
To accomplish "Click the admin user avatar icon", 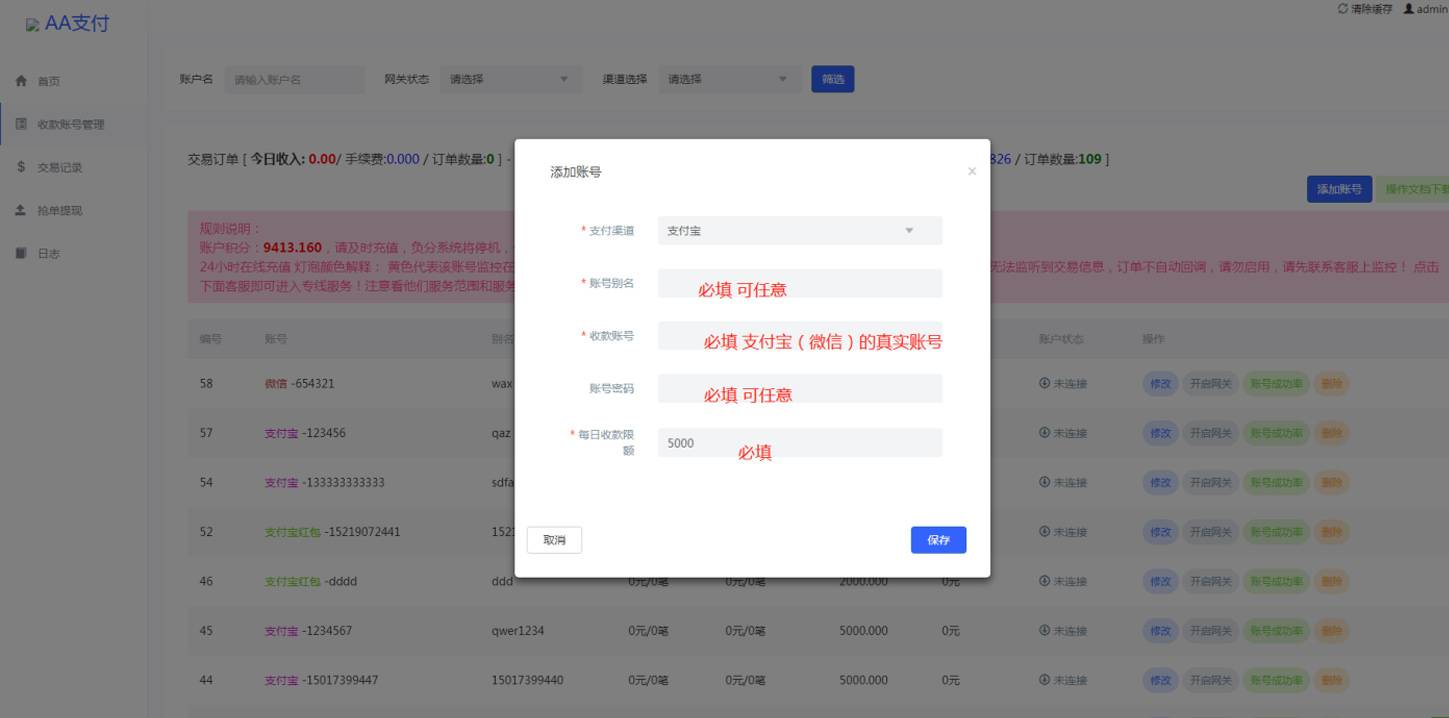I will click(x=1407, y=7).
